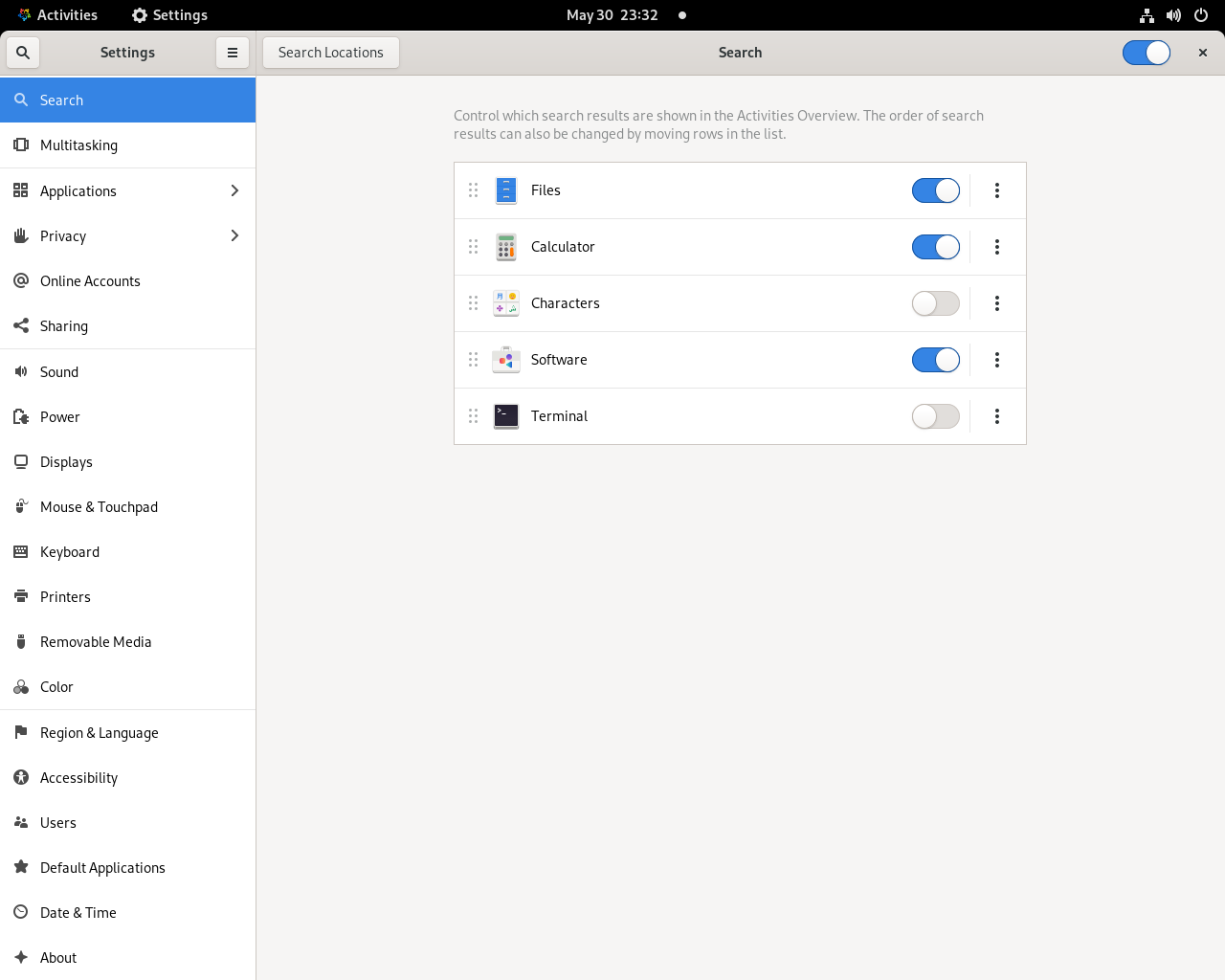
Task: Click the Software app icon
Action: pos(506,360)
